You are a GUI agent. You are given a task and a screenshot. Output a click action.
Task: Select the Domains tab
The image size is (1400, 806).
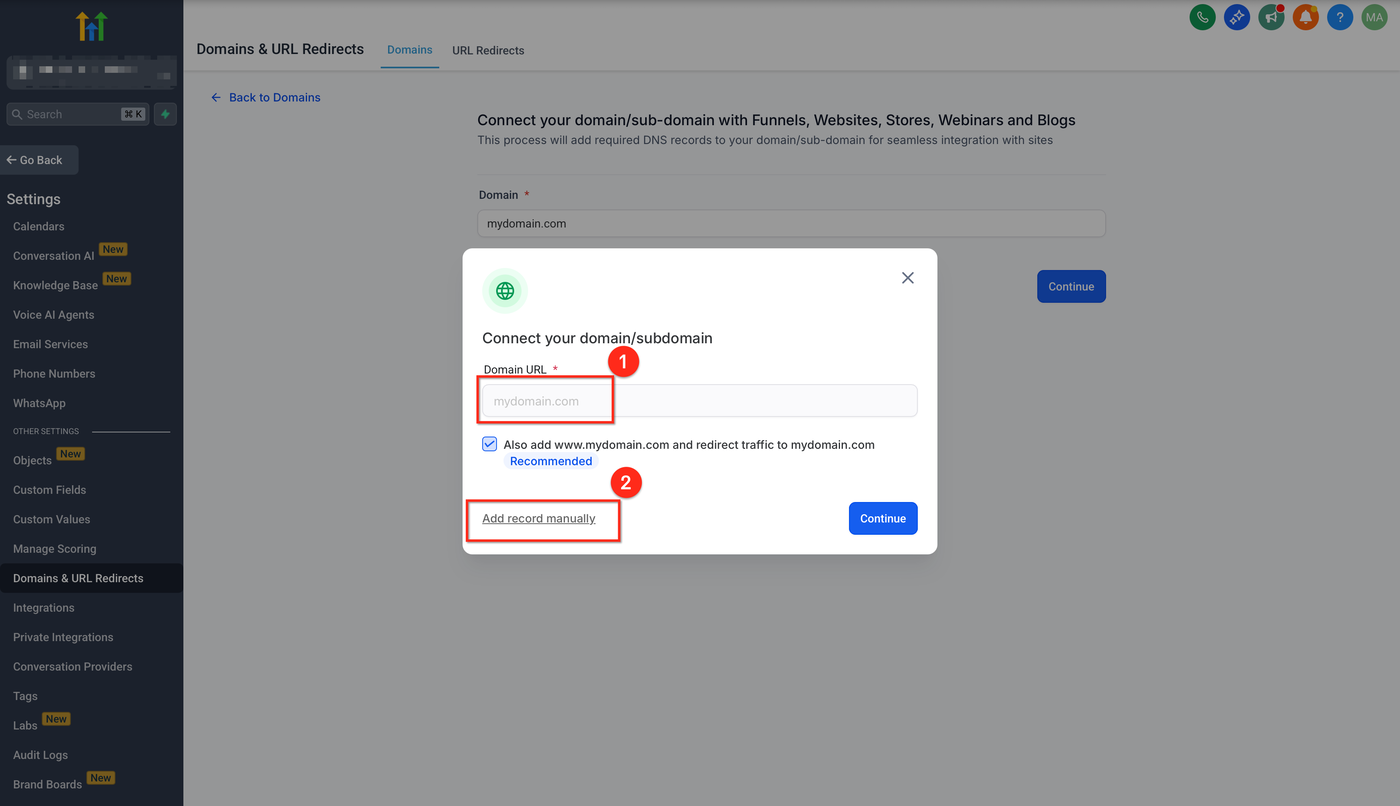[x=410, y=50]
